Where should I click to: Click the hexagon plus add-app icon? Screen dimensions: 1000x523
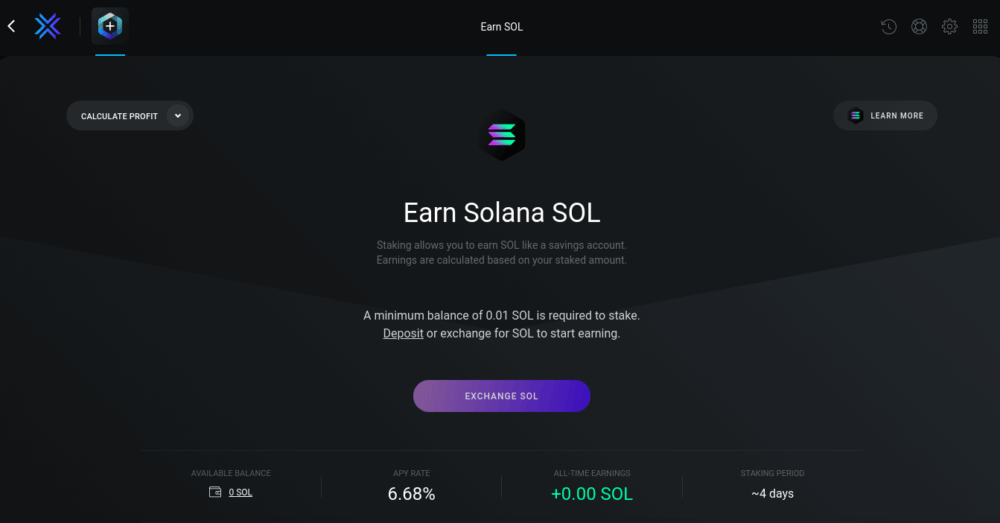(x=110, y=26)
